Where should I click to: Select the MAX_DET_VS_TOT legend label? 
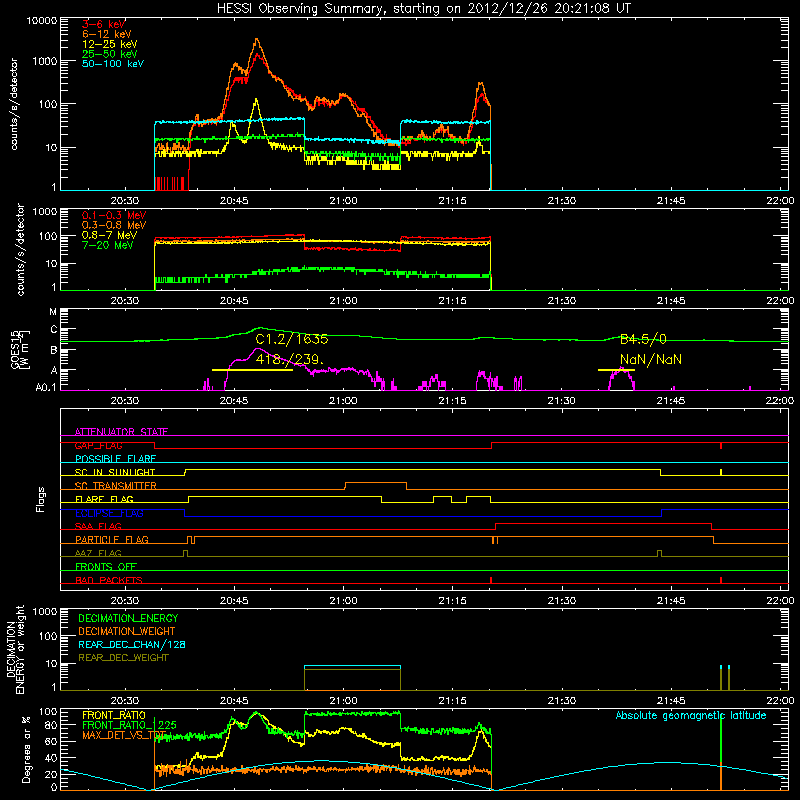point(125,735)
